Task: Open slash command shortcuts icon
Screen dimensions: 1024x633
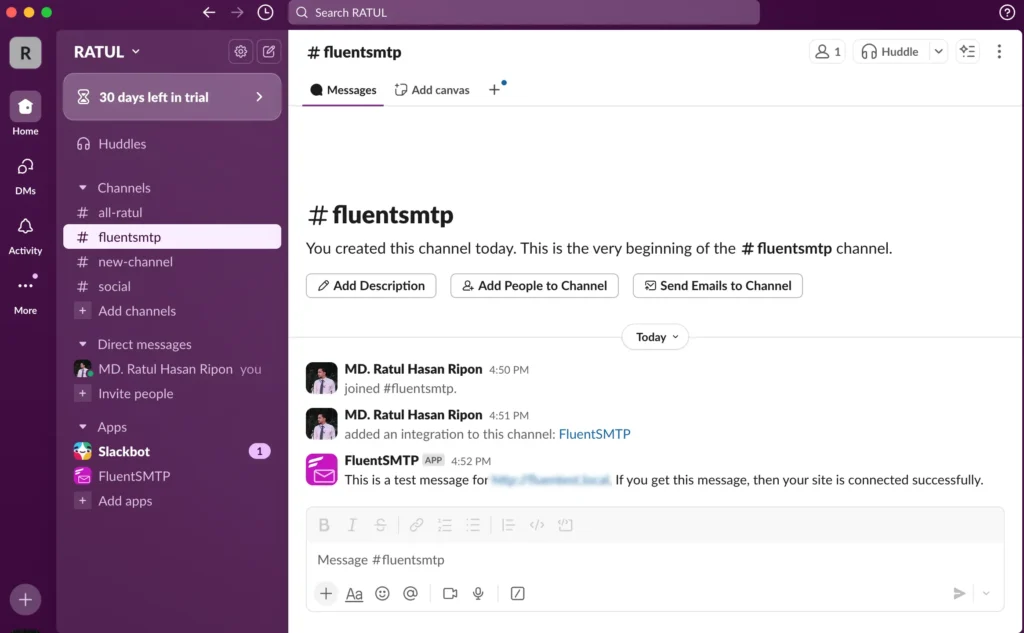Action: [517, 593]
